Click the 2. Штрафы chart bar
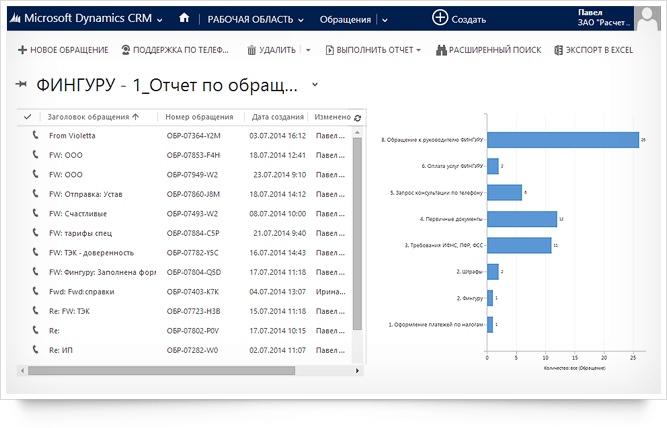This screenshot has height=428, width=667. click(x=493, y=272)
